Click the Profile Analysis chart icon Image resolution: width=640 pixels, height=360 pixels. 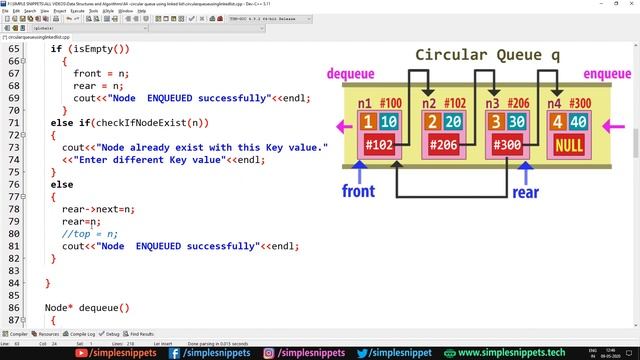click(x=212, y=19)
